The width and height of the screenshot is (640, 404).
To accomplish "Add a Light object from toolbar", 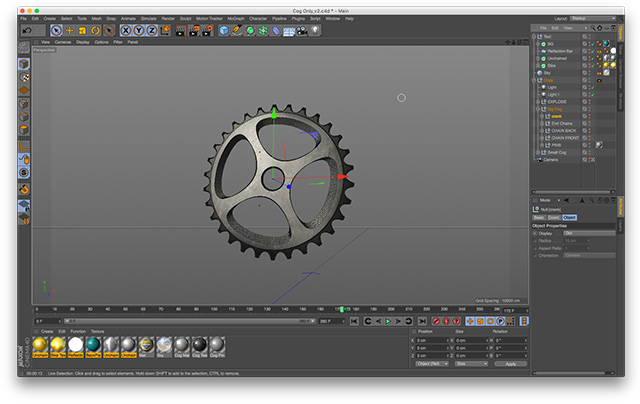I will click(x=314, y=30).
